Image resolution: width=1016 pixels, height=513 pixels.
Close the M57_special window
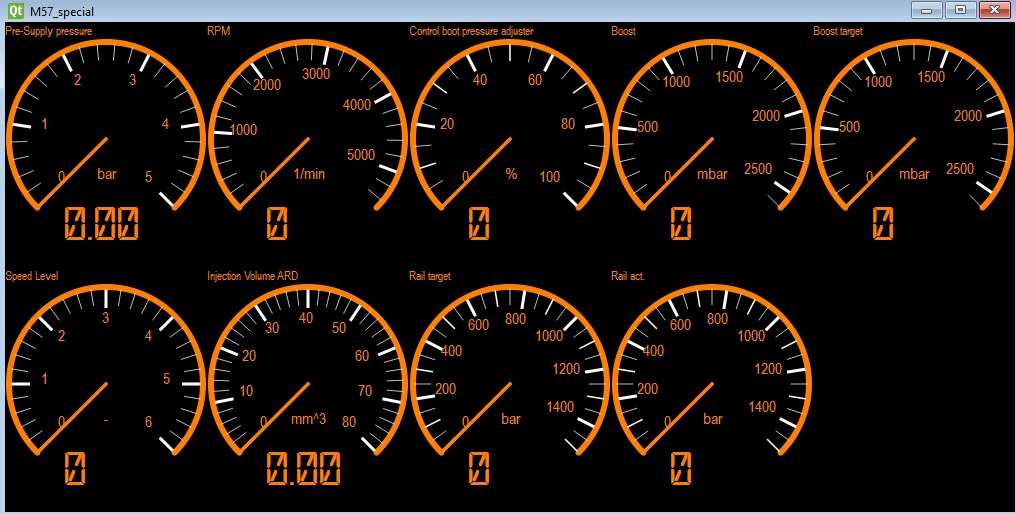pos(995,10)
